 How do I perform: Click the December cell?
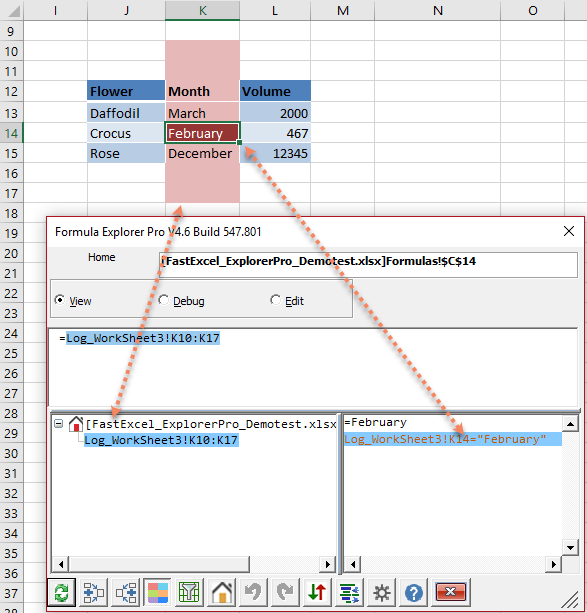[203, 153]
